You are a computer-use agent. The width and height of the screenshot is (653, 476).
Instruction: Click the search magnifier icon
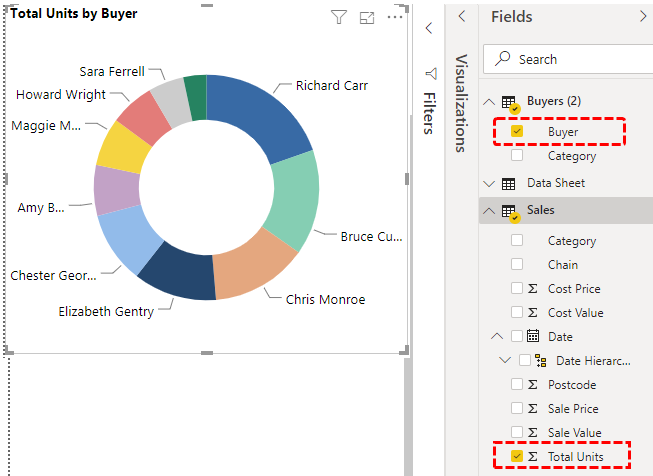(x=503, y=59)
